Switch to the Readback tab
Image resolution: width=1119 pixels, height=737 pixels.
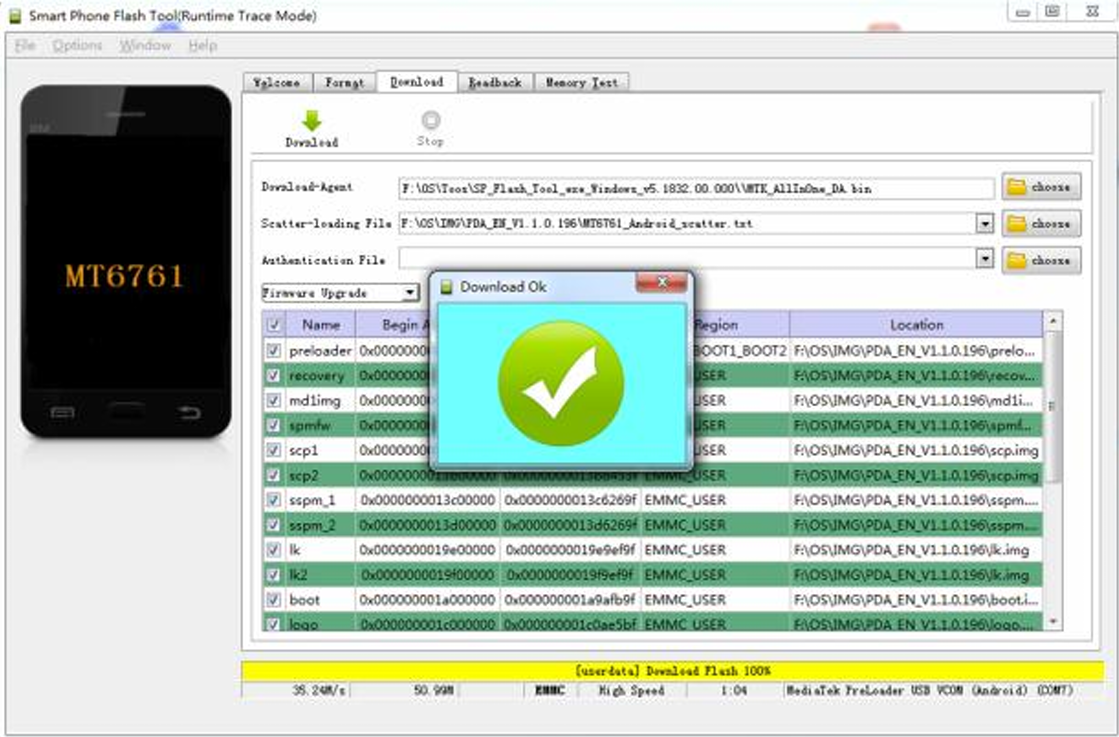[x=495, y=83]
